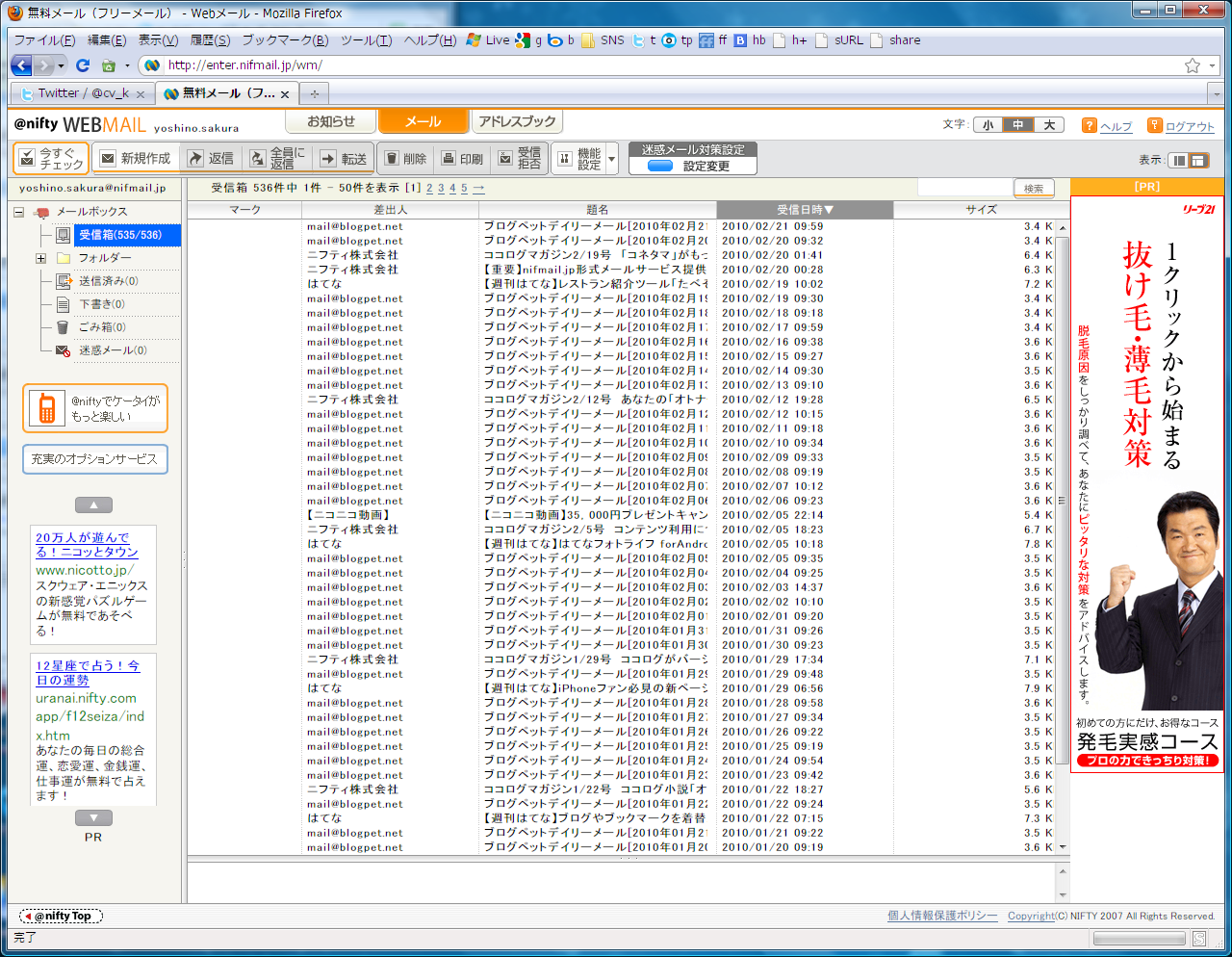
Task: Open the 12星座で占う horoscope link
Action: tap(88, 673)
